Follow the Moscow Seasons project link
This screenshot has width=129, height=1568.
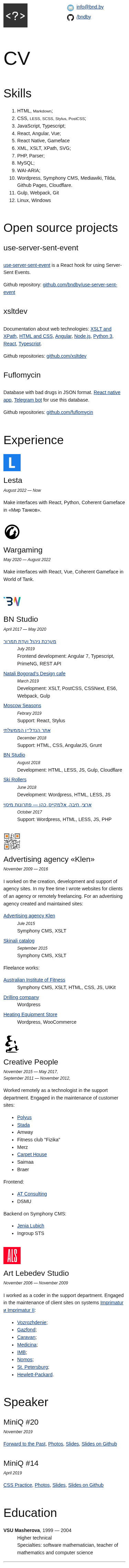click(23, 705)
